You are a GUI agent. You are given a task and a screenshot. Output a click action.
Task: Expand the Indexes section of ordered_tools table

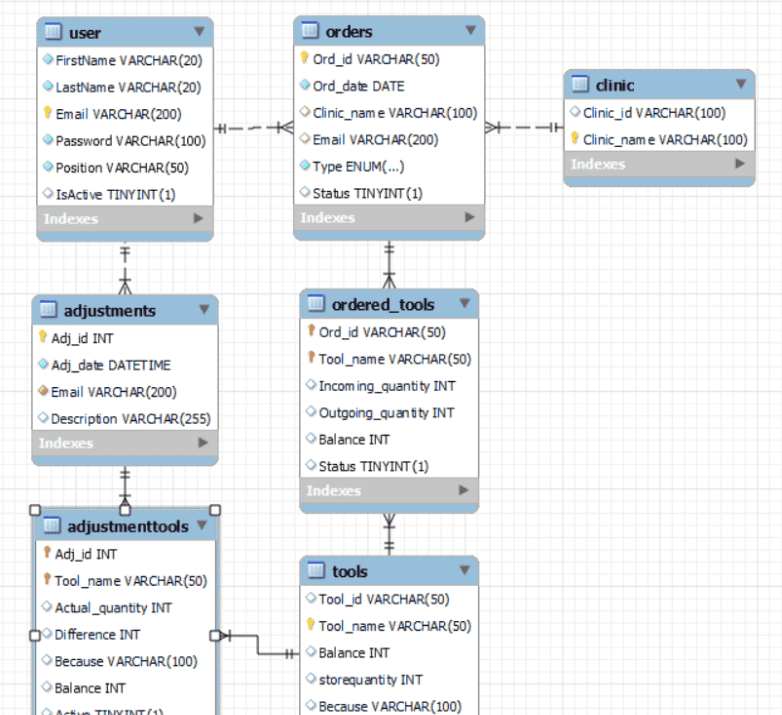464,490
